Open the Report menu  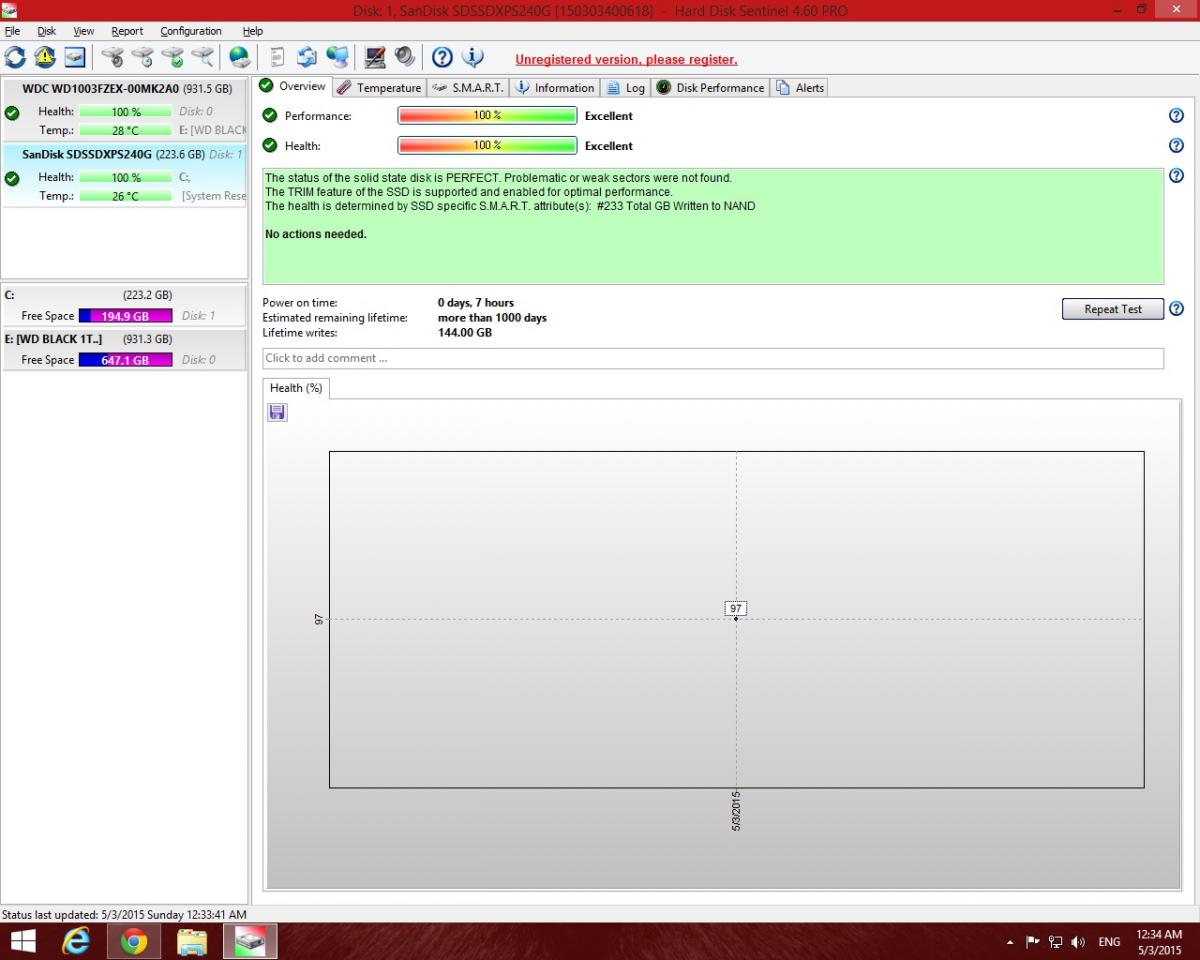pos(127,31)
